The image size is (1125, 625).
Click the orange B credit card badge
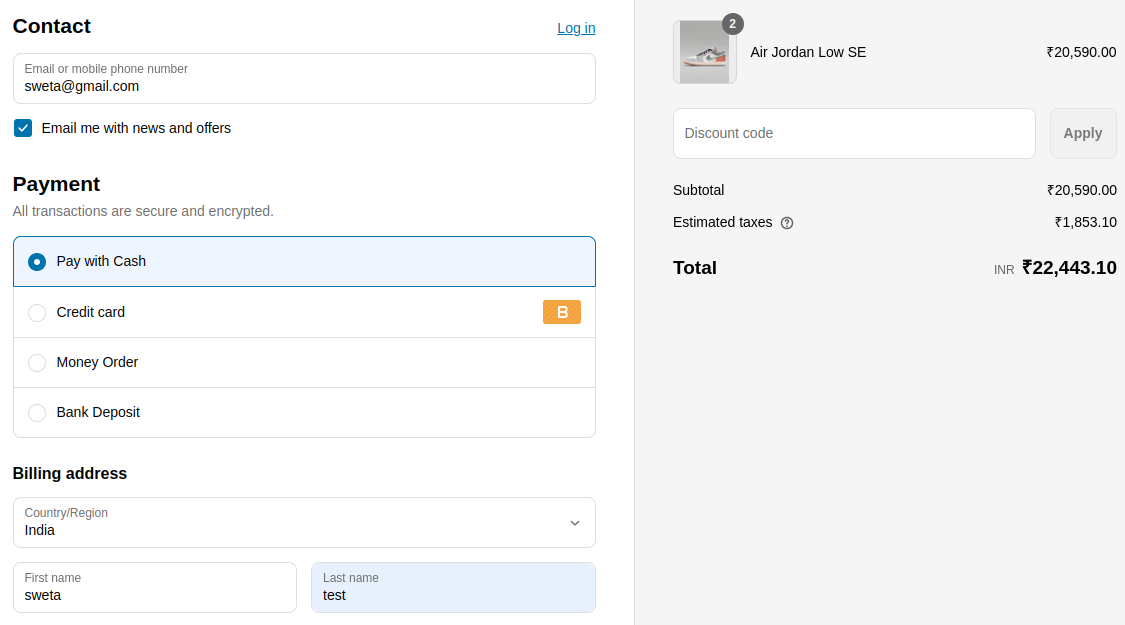562,312
